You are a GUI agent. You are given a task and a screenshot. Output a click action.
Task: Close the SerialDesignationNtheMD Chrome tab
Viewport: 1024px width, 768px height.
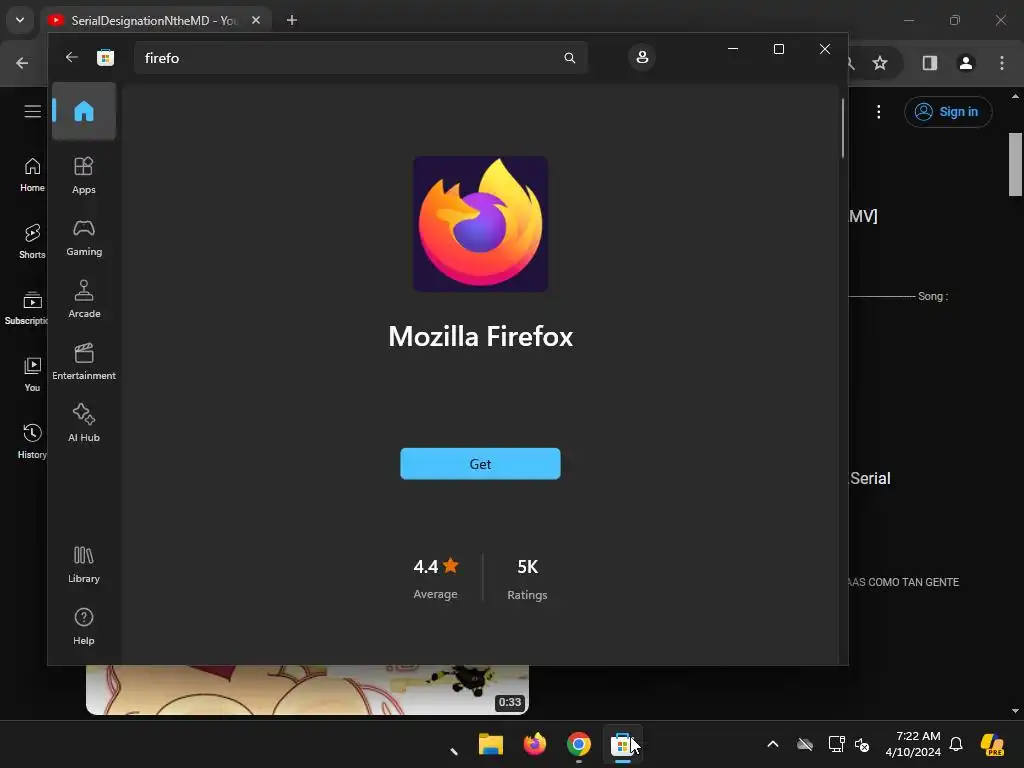256,20
